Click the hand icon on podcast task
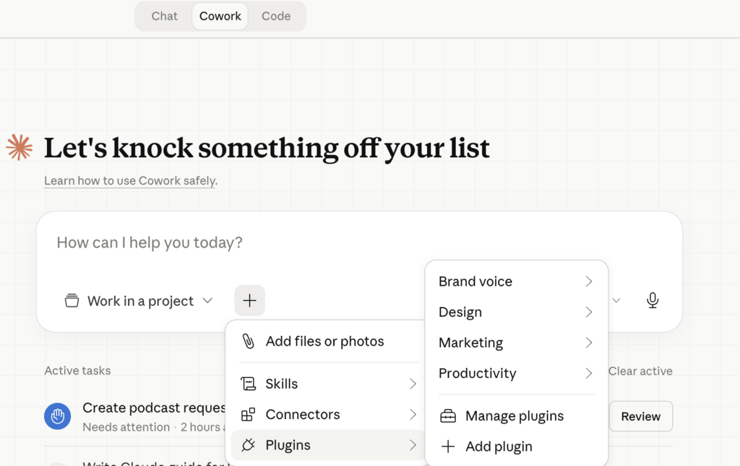 (58, 416)
